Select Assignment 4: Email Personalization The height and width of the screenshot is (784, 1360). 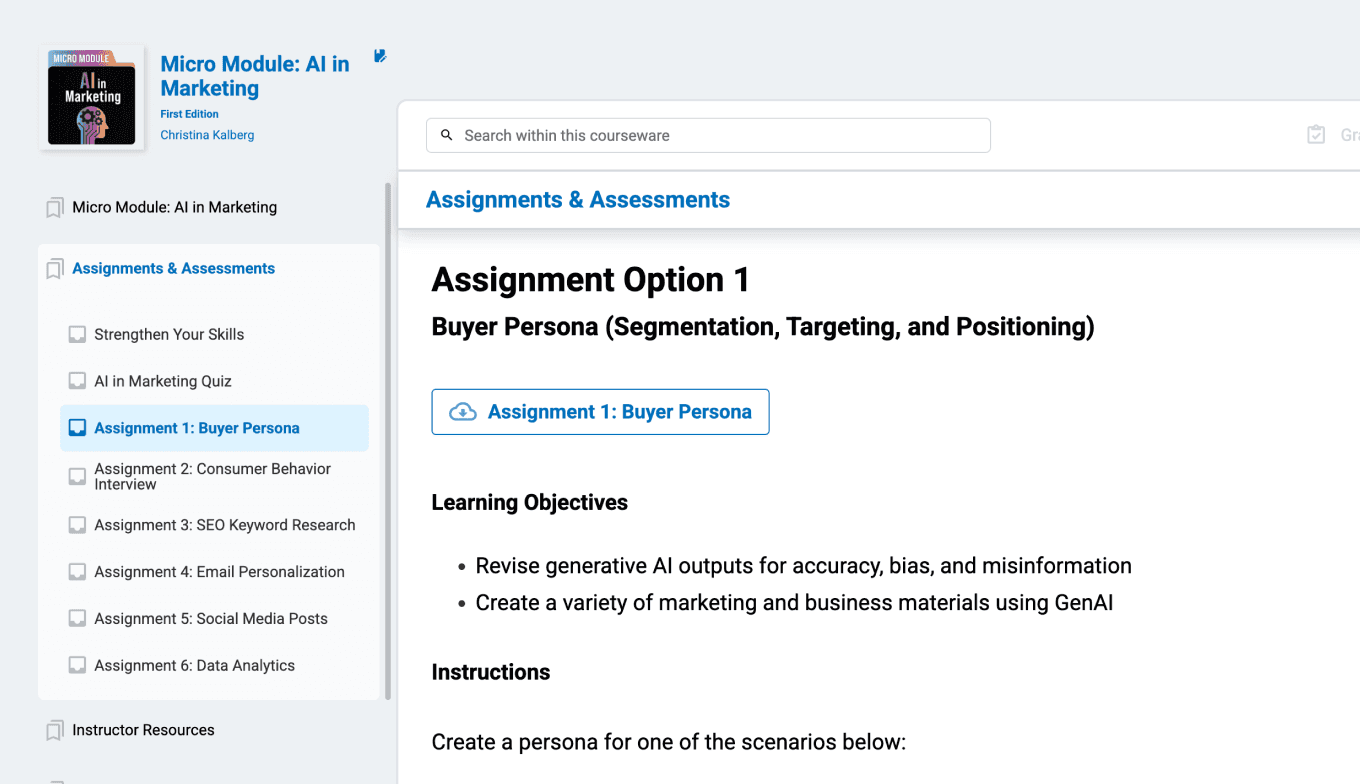pos(219,572)
